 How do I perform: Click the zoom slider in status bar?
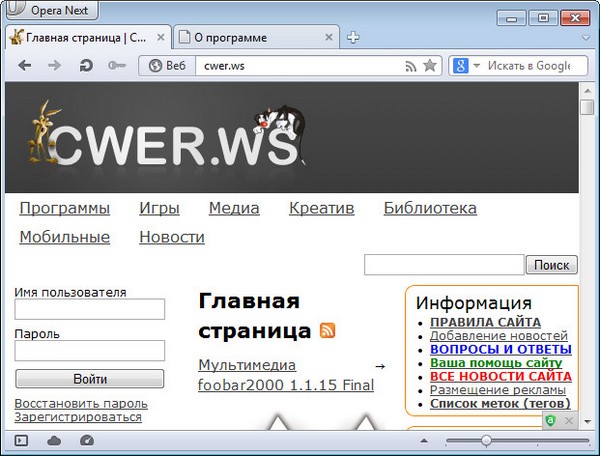pos(486,440)
